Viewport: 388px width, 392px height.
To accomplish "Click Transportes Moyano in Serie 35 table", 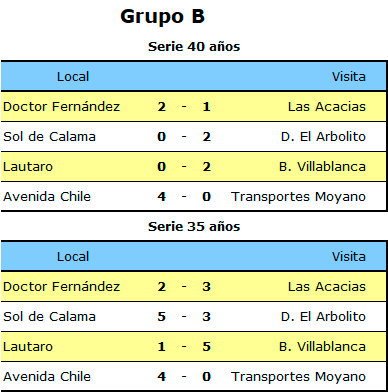I will point(298,377).
